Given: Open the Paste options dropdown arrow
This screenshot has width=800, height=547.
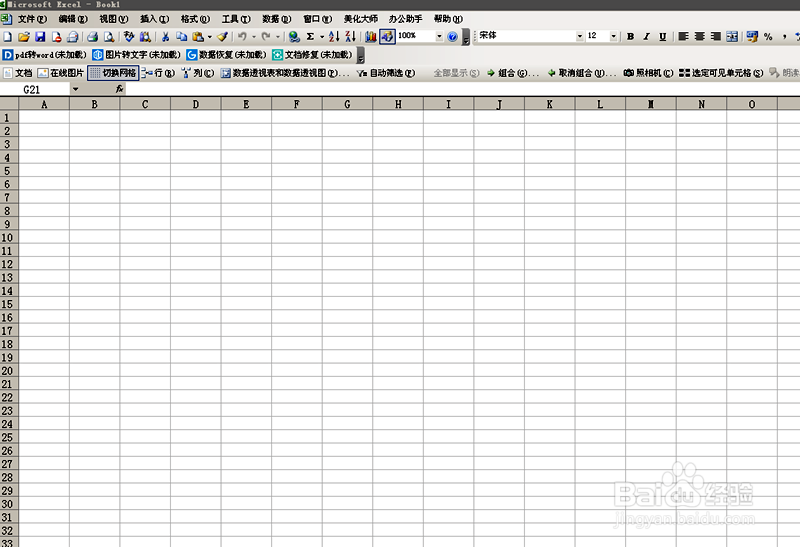Looking at the screenshot, I should (210, 37).
